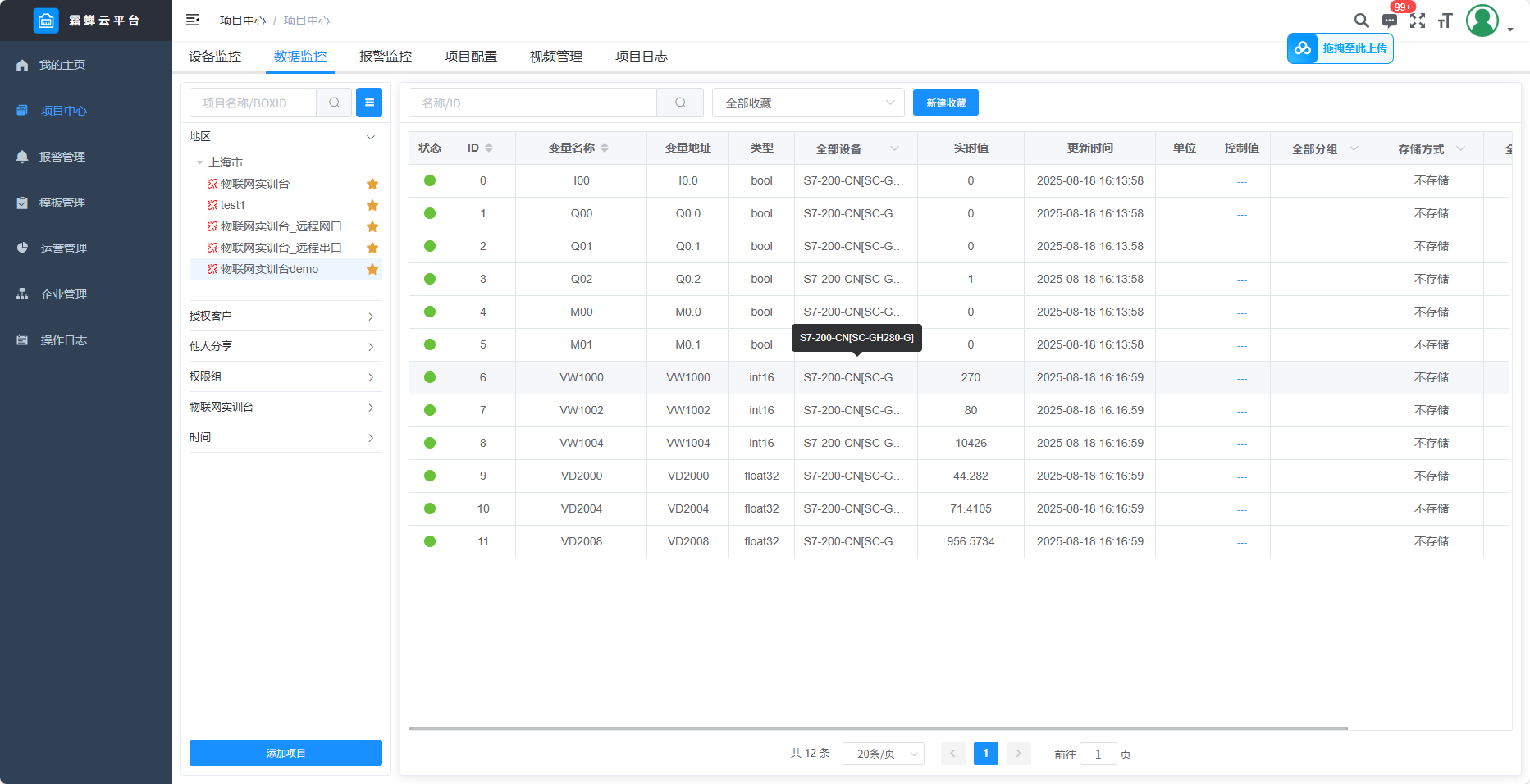Viewport: 1530px width, 784px height.
Task: Click the font size adjustment icon
Action: tap(1446, 21)
